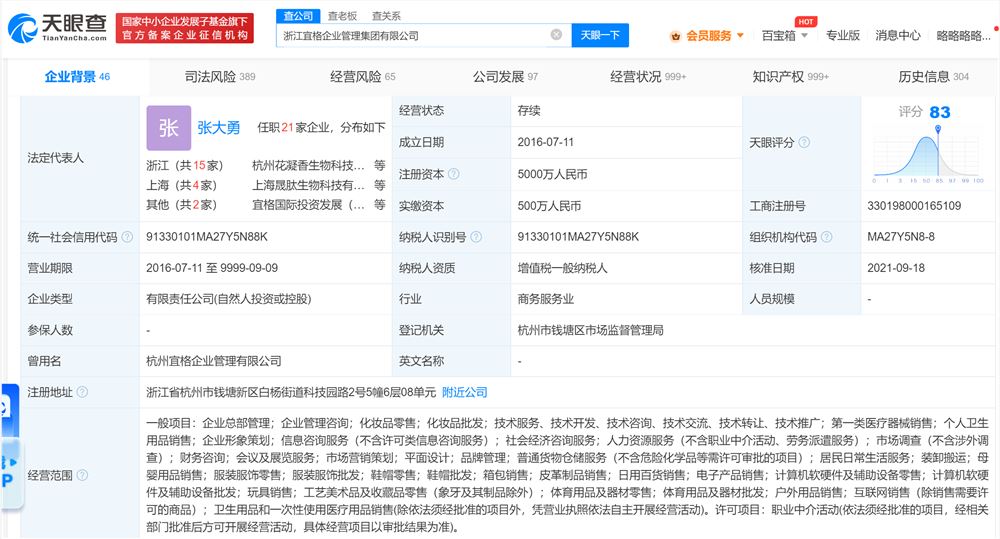1000x539 pixels.
Task: Click the help icon beside 统一社会信用代码
Action: (127, 237)
